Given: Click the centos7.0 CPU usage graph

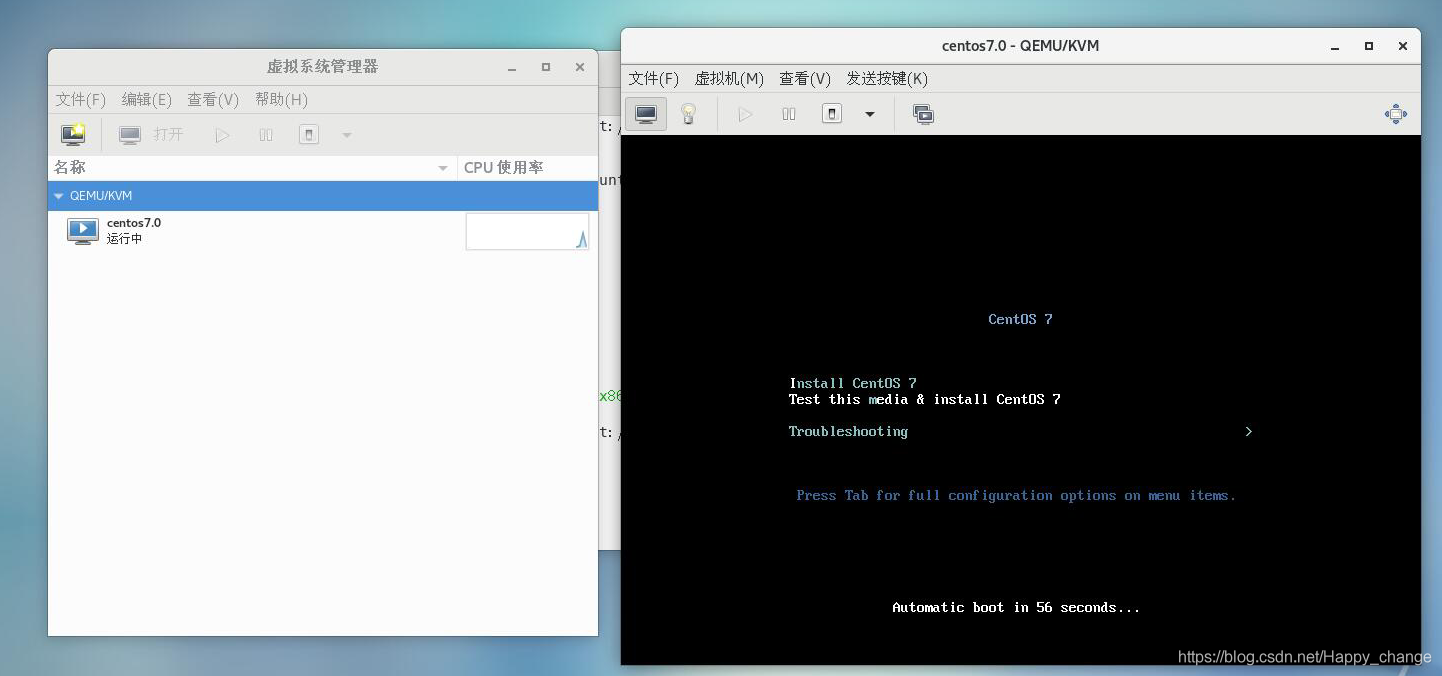Looking at the screenshot, I should click(x=527, y=231).
